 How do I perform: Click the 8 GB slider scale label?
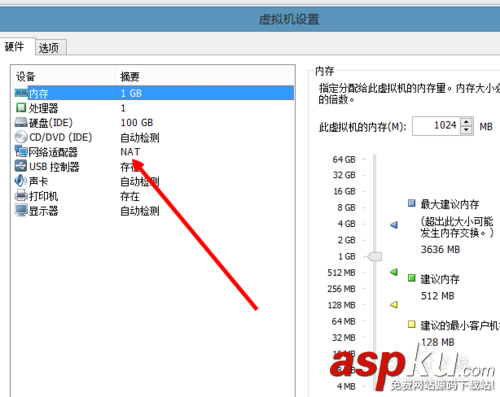click(346, 207)
